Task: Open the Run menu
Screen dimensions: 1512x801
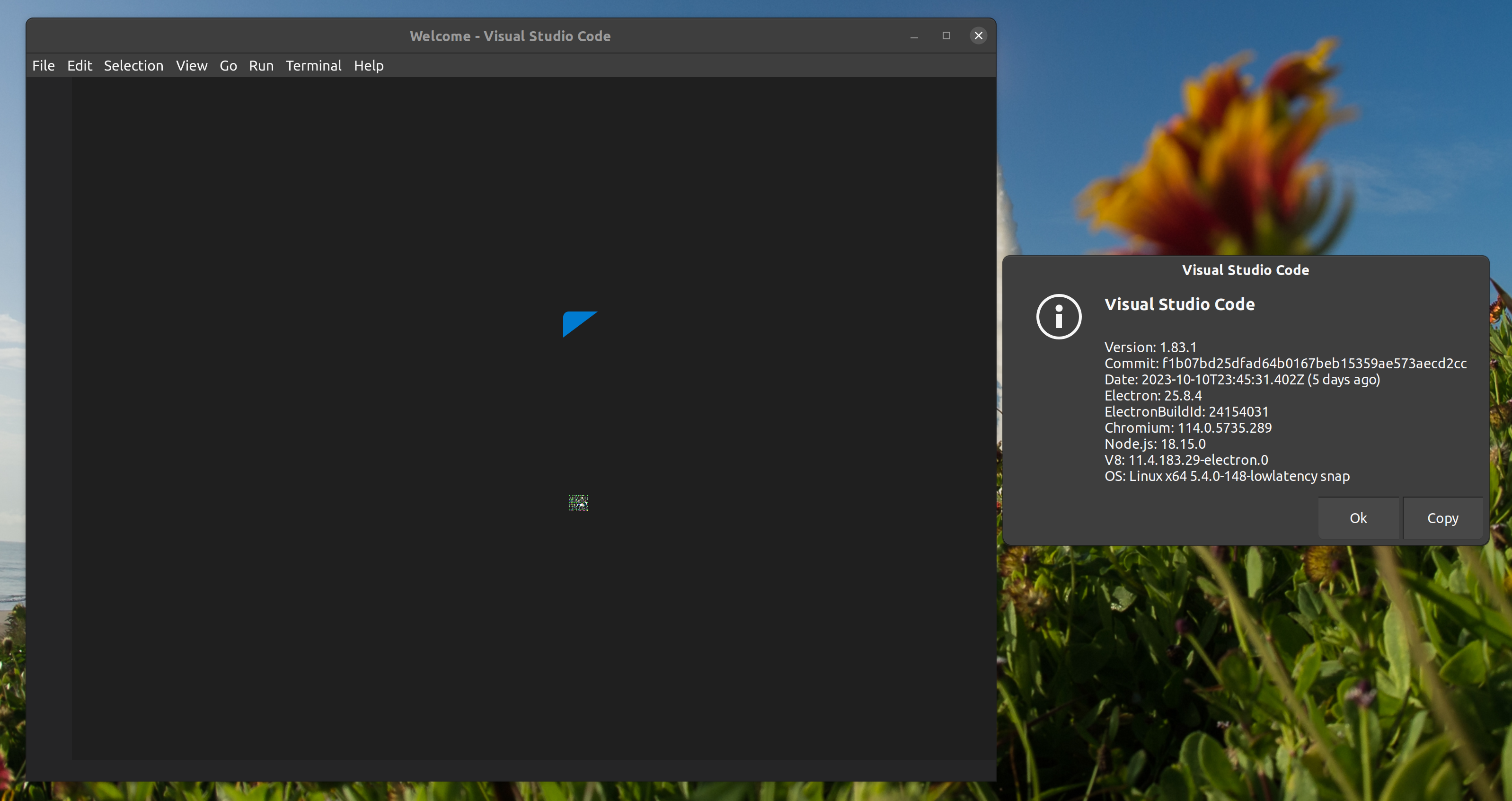Action: click(x=261, y=65)
